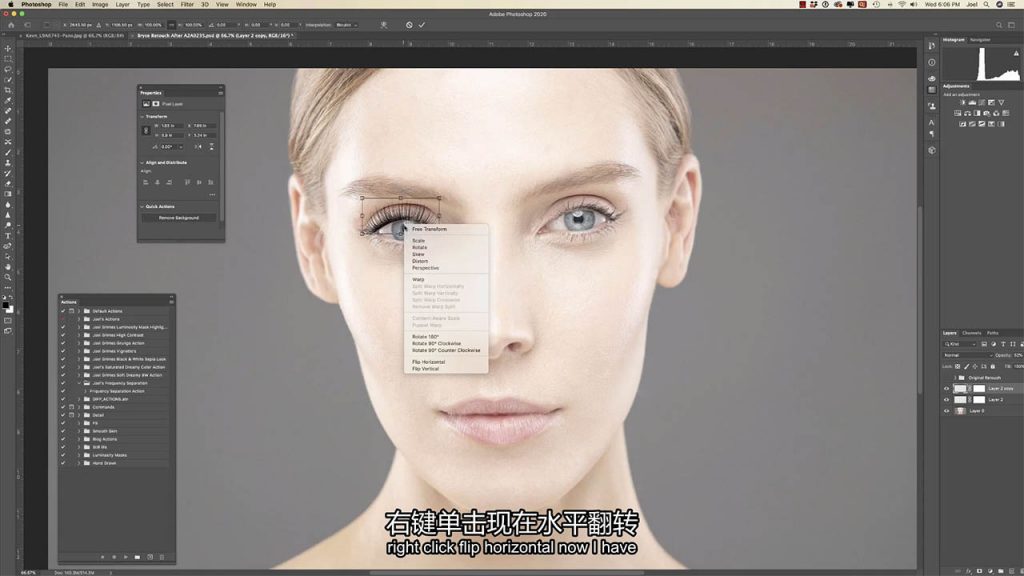Viewport: 1024px width, 576px height.
Task: Switch to the Channels tab
Action: point(972,333)
